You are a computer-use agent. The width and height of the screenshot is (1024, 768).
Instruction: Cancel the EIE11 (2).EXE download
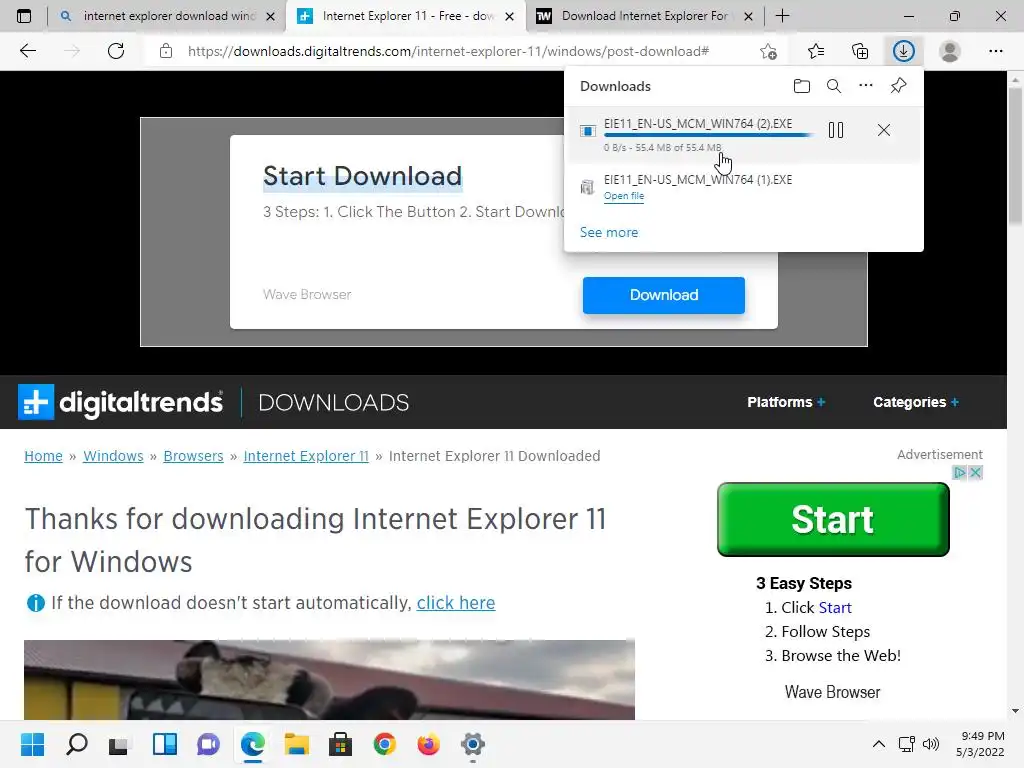[884, 130]
